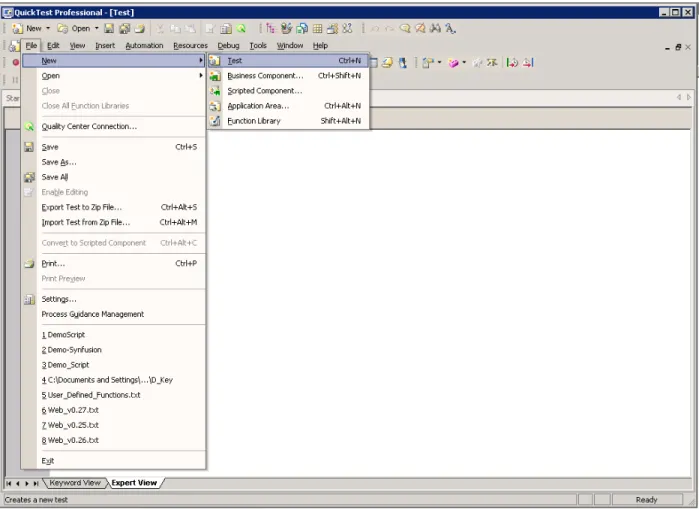Image resolution: width=699 pixels, height=509 pixels.
Task: Select the highlighted New submenu entry
Action: point(114,61)
